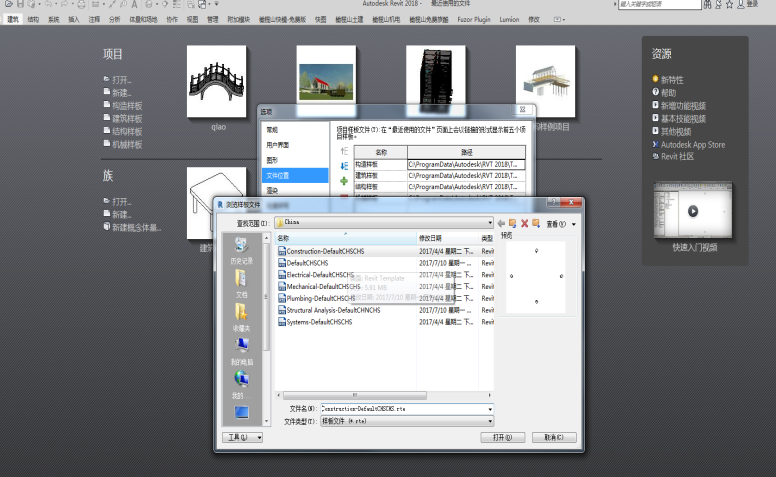Viewport: 776px width, 477px height.
Task: Click 机械样板 mechanical template link
Action: click(123, 144)
